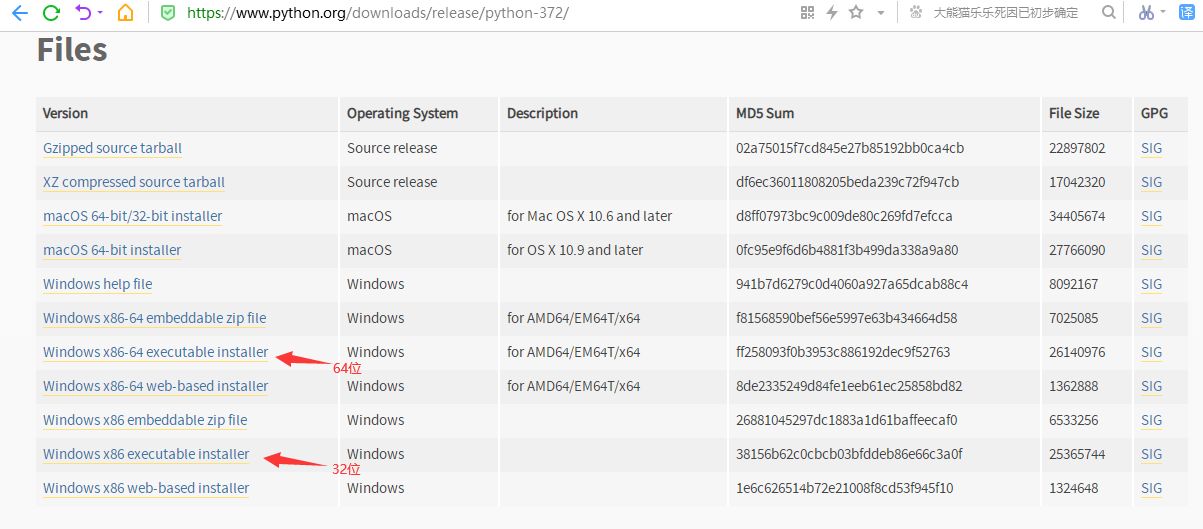This screenshot has height=529, width=1203.
Task: Open the dropdown arrow beside the bookmark star
Action: click(x=880, y=13)
